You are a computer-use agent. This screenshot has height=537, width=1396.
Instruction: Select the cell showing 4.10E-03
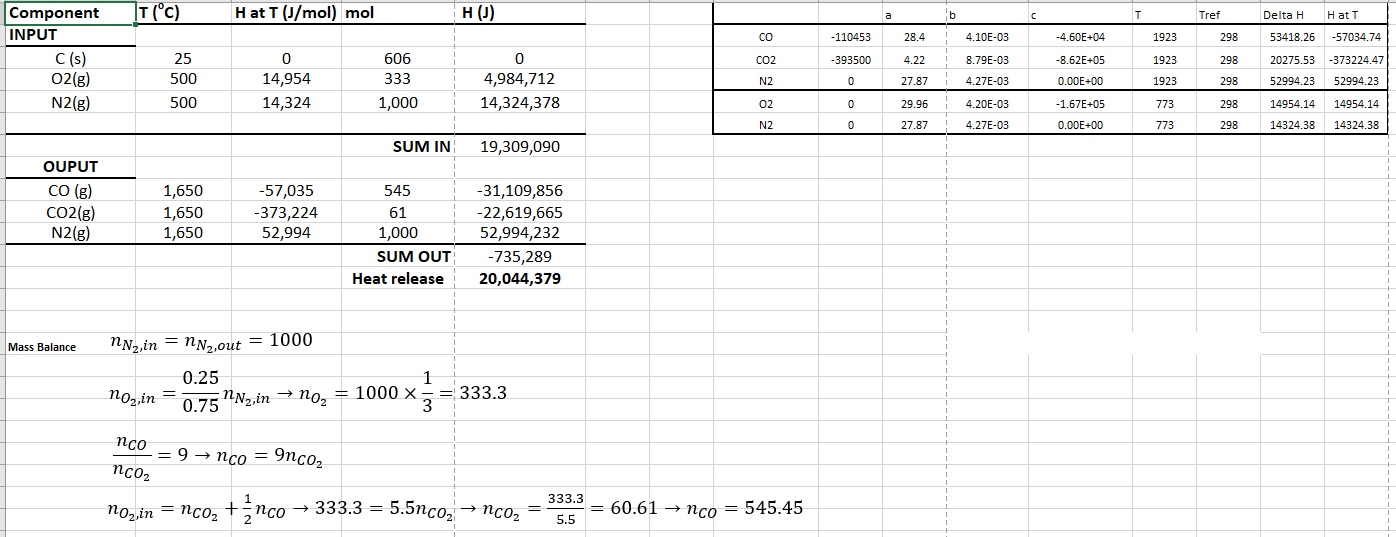pos(987,37)
